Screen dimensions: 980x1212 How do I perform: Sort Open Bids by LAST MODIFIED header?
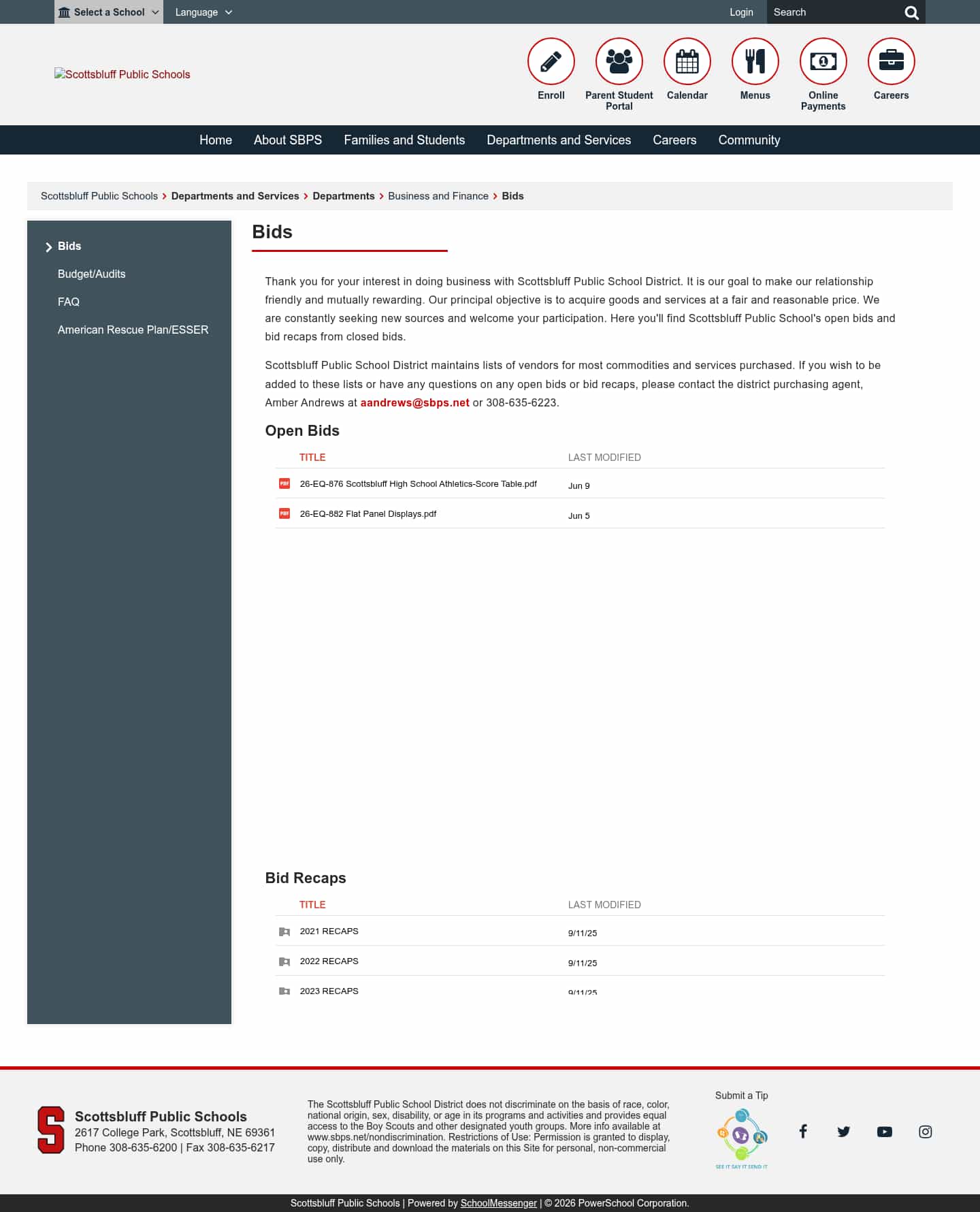604,458
